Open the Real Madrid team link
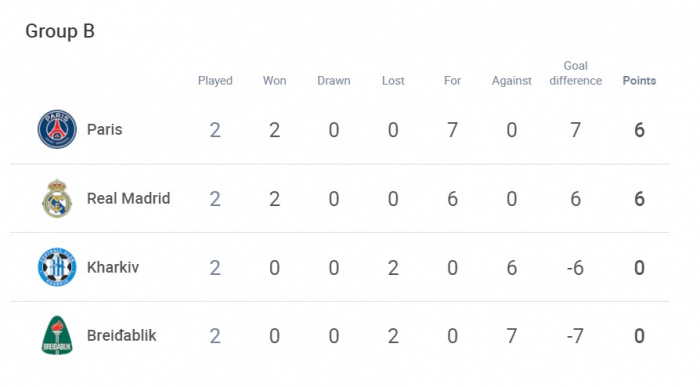The height and width of the screenshot is (387, 700). pyautogui.click(x=129, y=198)
